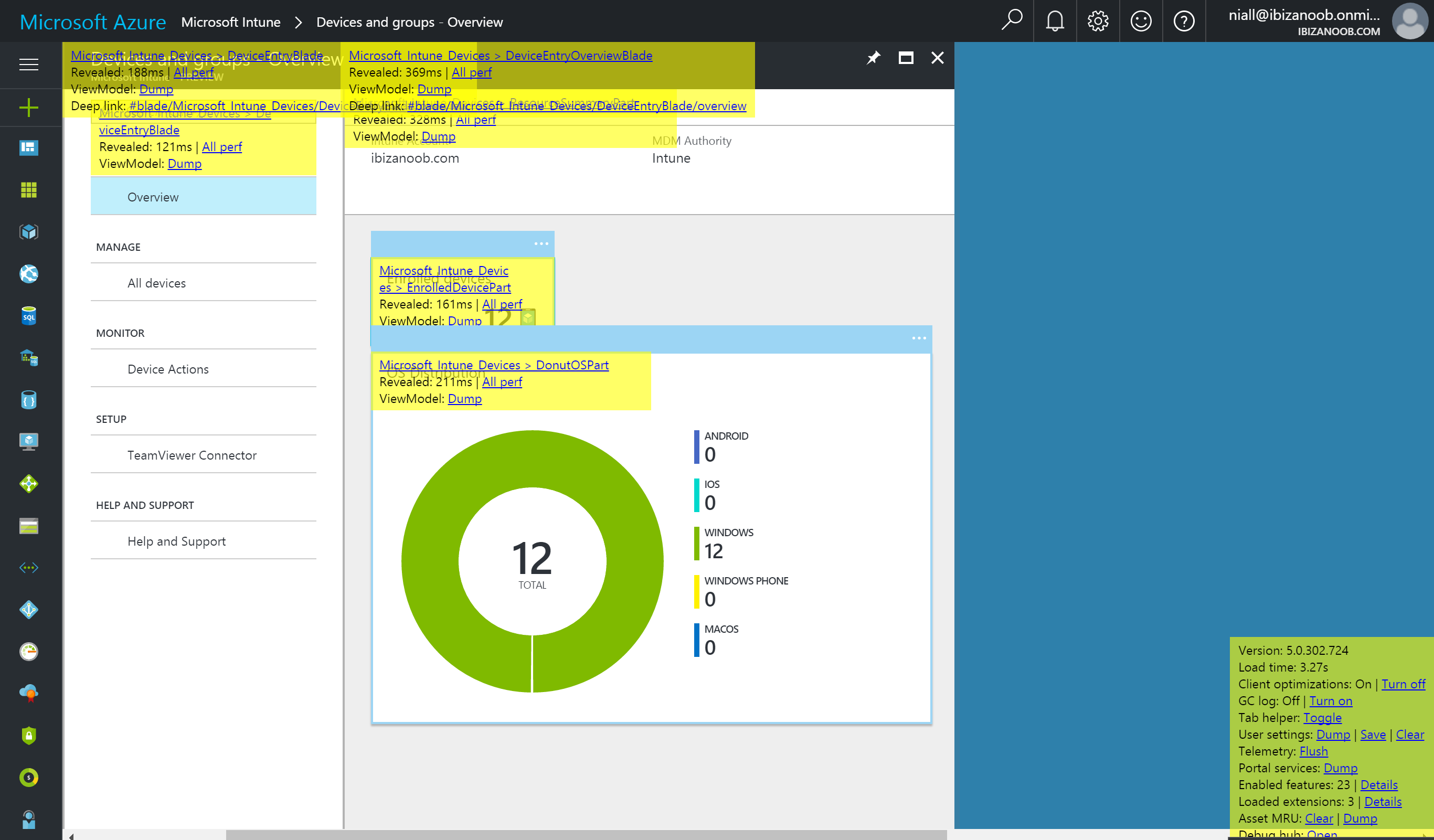Click Asset MRU Clear link

1319,818
